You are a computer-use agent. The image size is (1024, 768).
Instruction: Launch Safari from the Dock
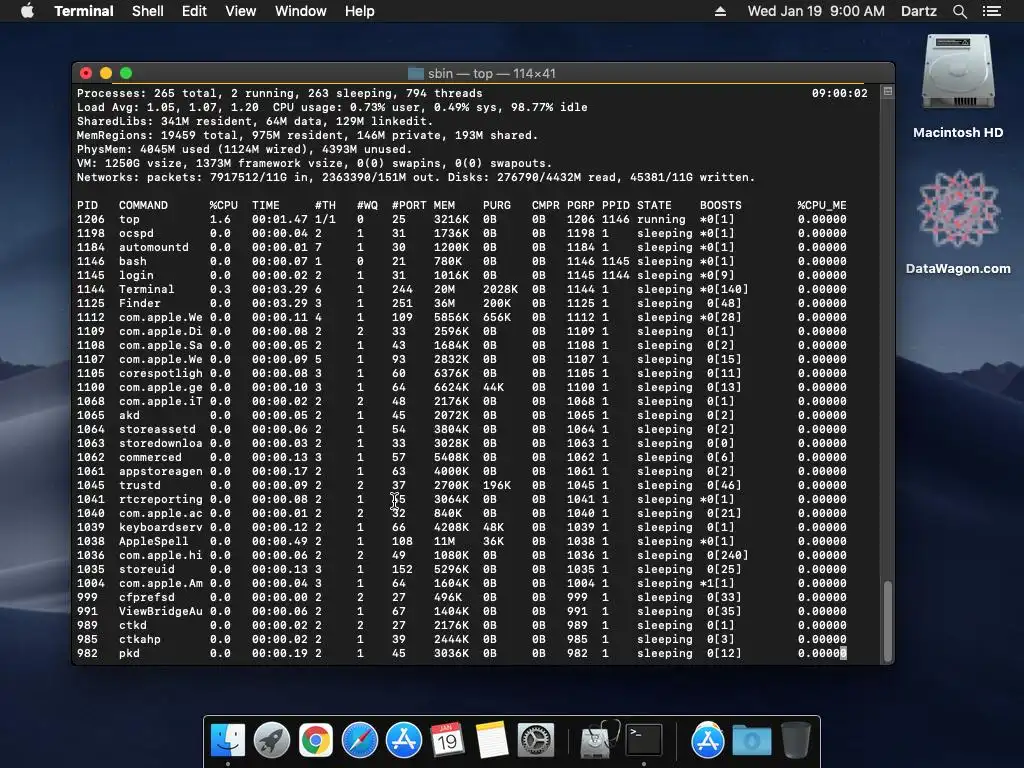pos(360,740)
